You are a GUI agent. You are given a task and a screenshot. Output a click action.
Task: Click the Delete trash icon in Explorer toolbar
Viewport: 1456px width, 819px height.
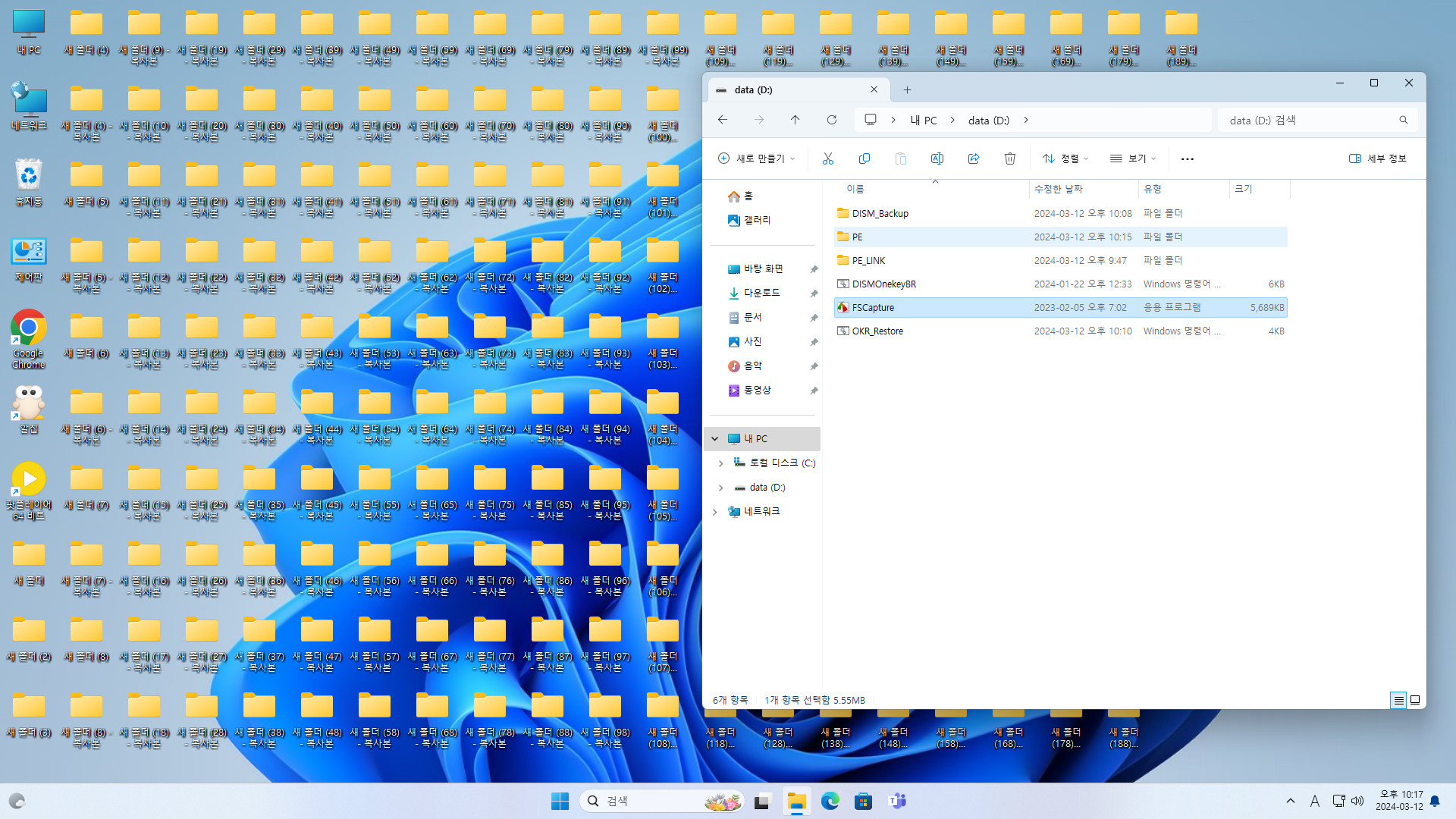coord(1009,158)
